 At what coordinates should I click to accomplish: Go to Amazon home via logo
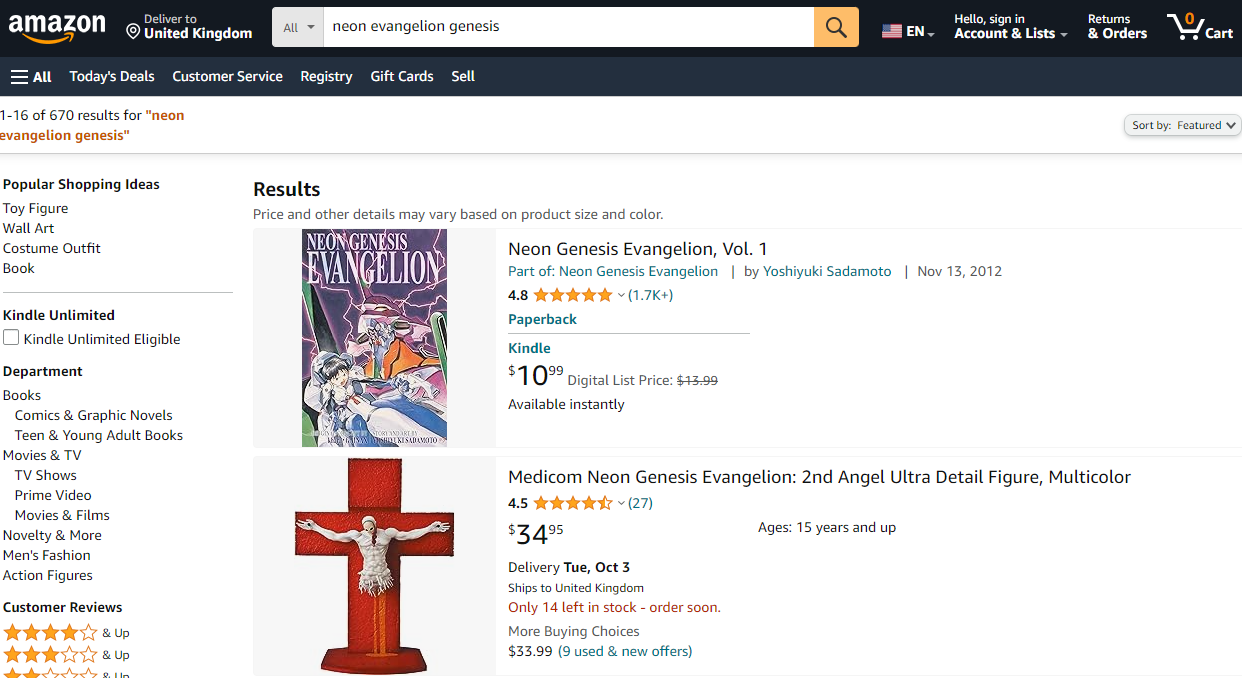[x=57, y=28]
